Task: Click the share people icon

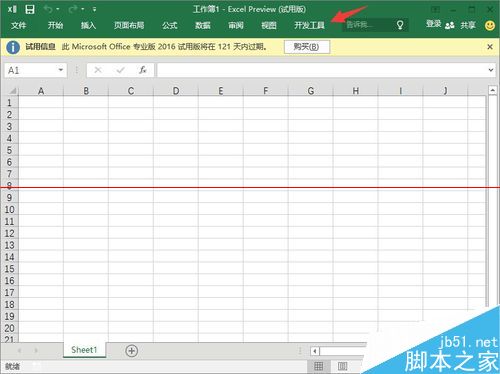Action: click(x=450, y=25)
